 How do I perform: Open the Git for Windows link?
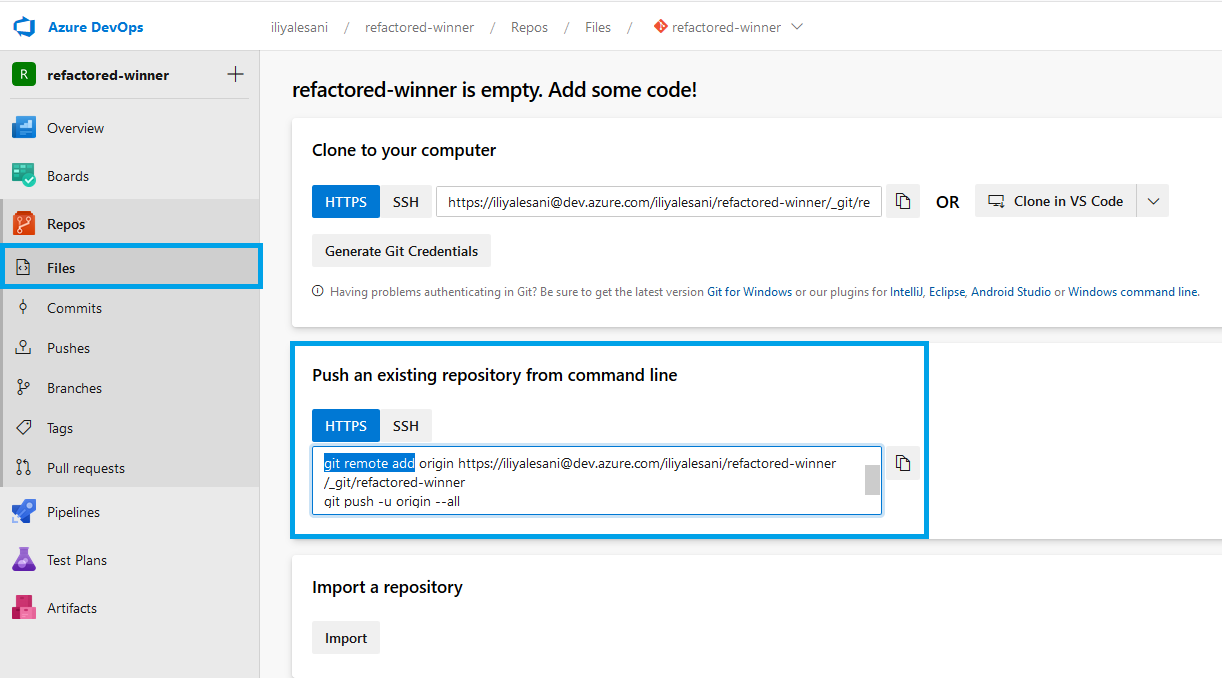tap(750, 292)
